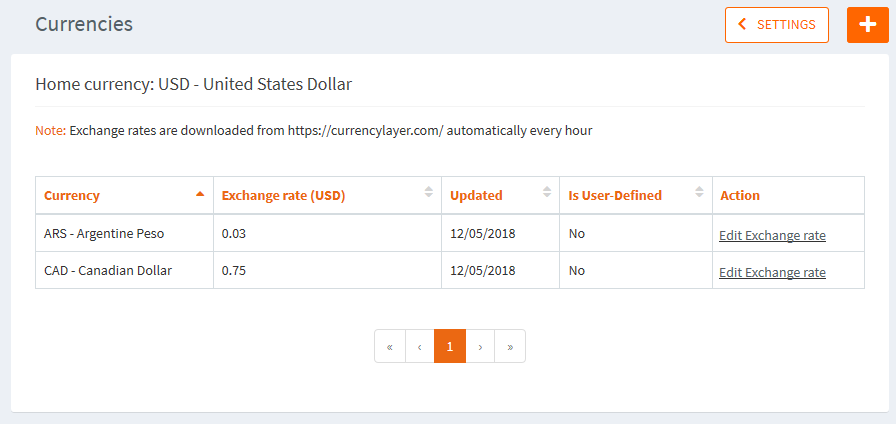Jump to last page of results
The height and width of the screenshot is (424, 896).
510,346
